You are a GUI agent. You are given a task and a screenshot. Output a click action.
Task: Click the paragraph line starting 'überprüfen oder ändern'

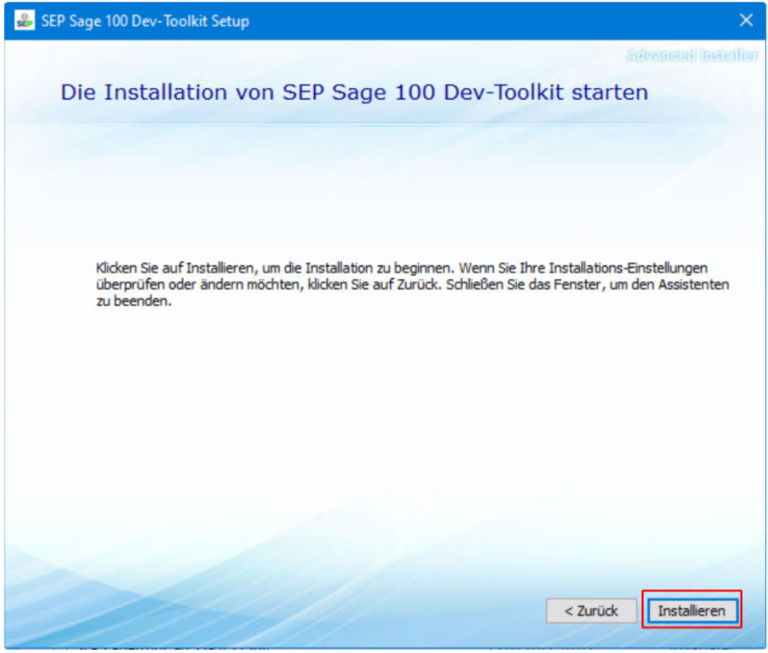tap(412, 285)
